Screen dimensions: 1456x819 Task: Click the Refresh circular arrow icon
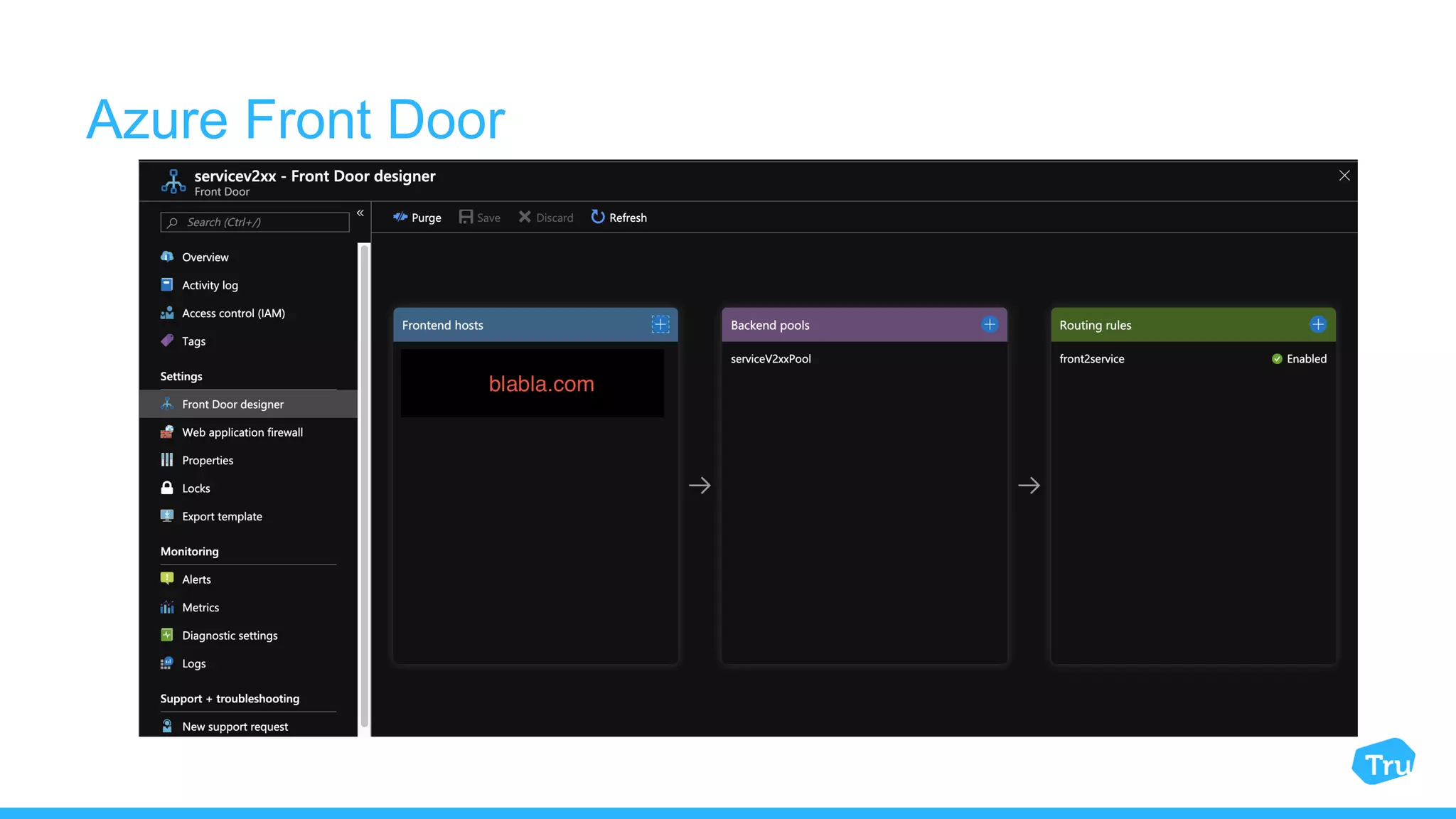click(x=598, y=217)
